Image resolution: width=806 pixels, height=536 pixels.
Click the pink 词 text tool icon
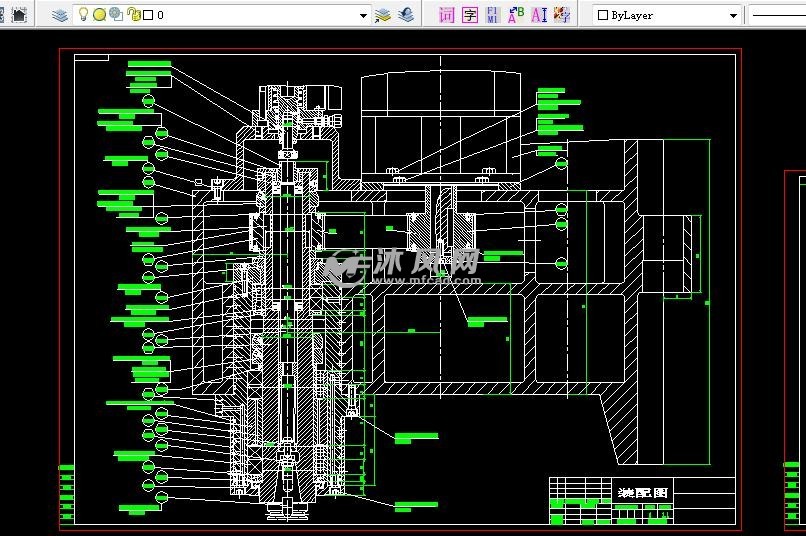[447, 15]
